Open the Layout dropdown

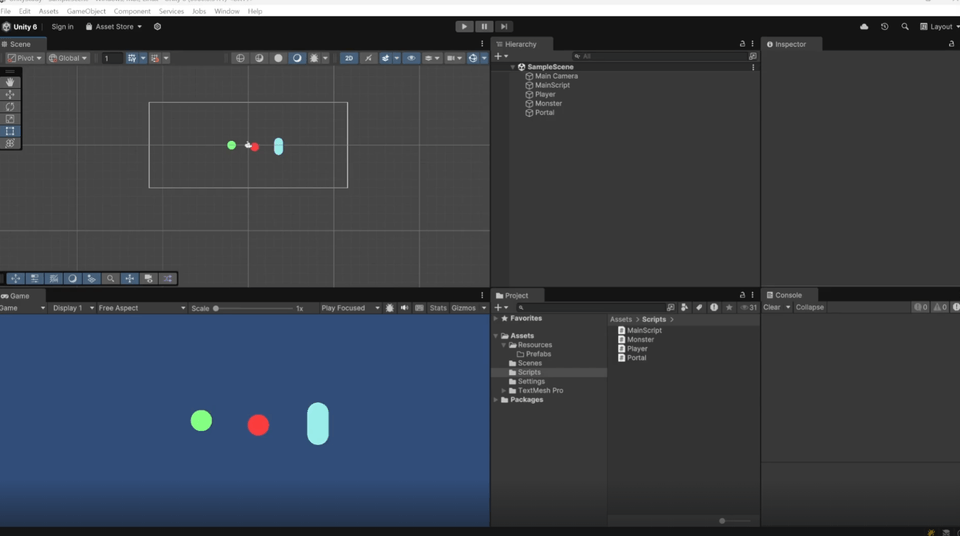point(940,26)
